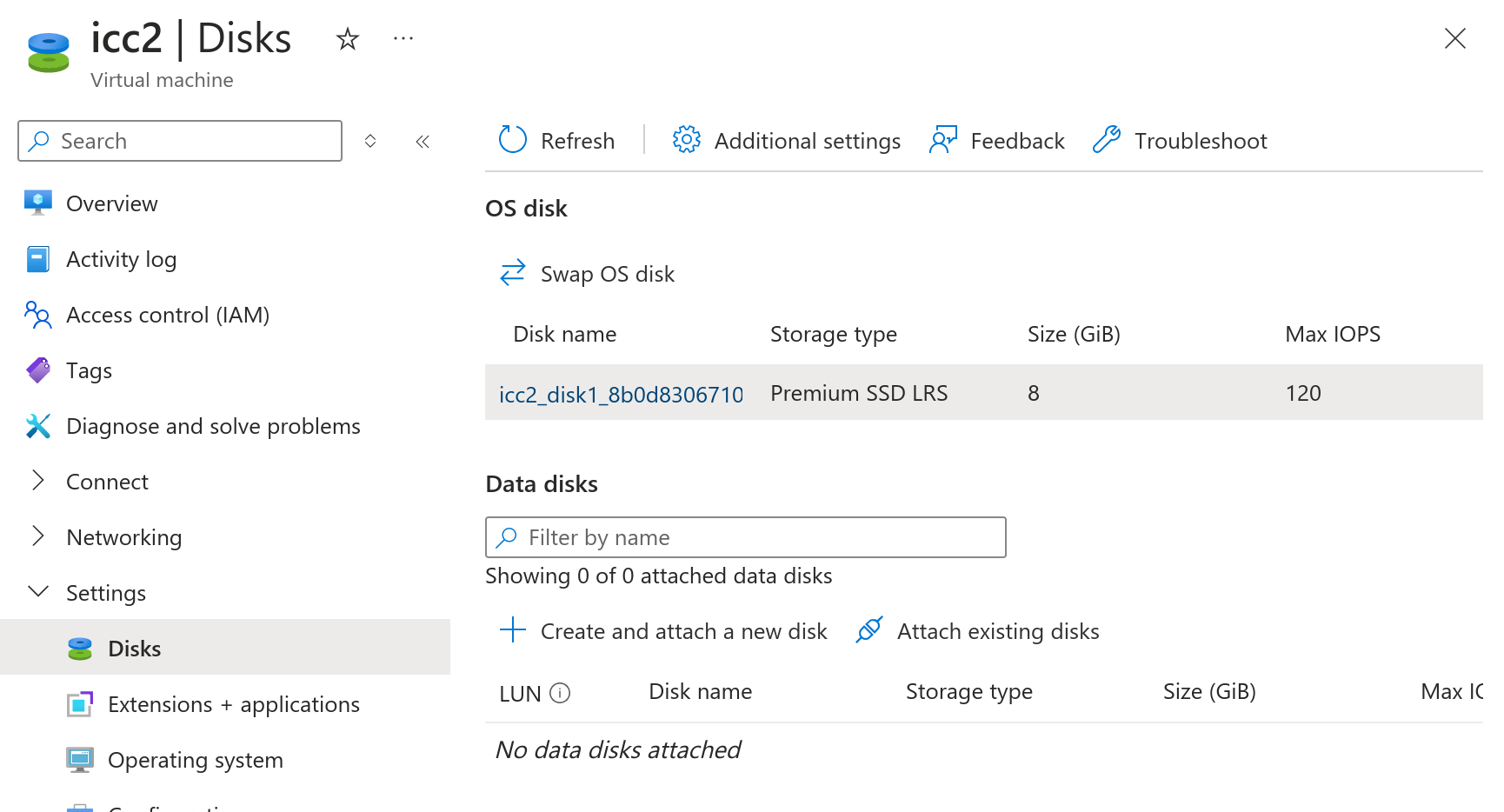Click the Overview monitor icon
Viewport: 1504px width, 812px height.
38,203
